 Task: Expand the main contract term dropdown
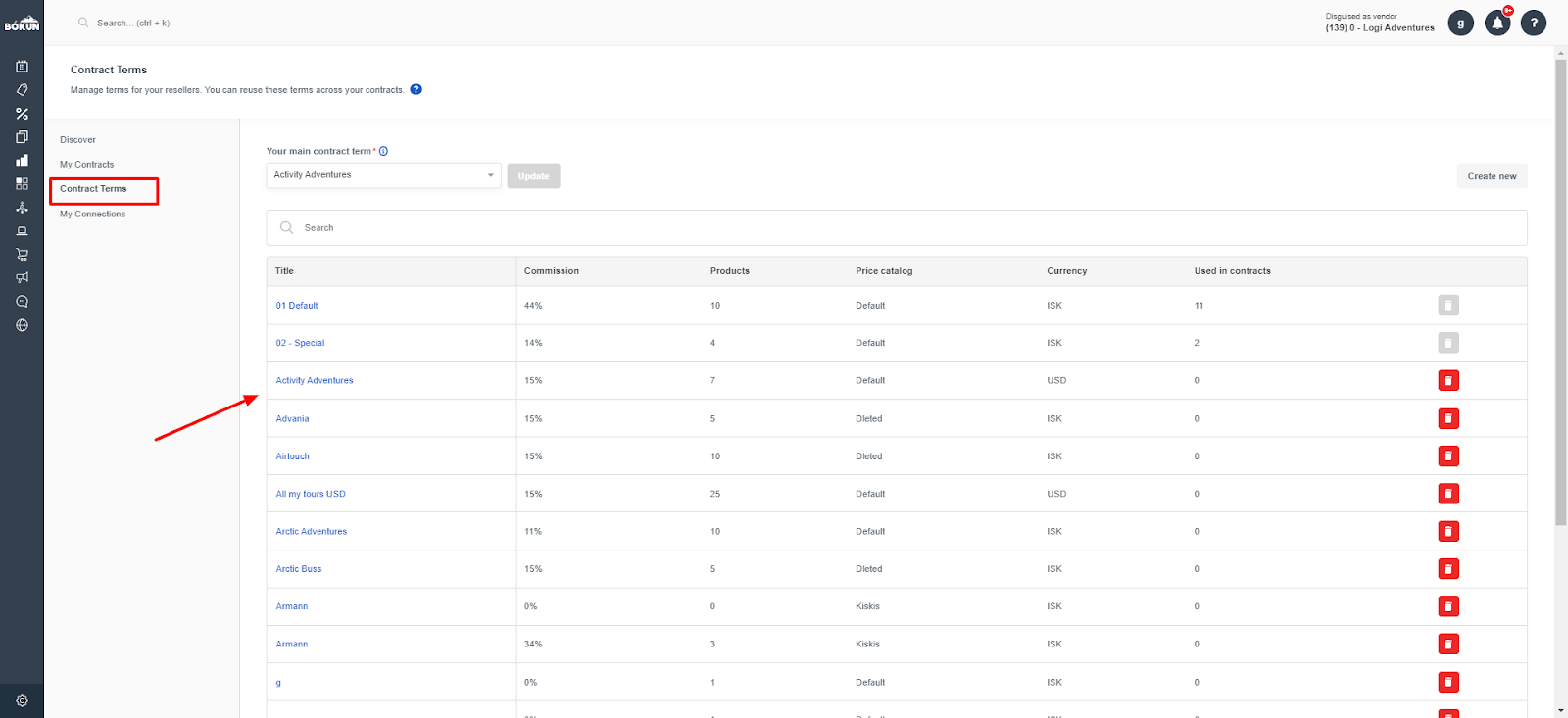(x=384, y=175)
